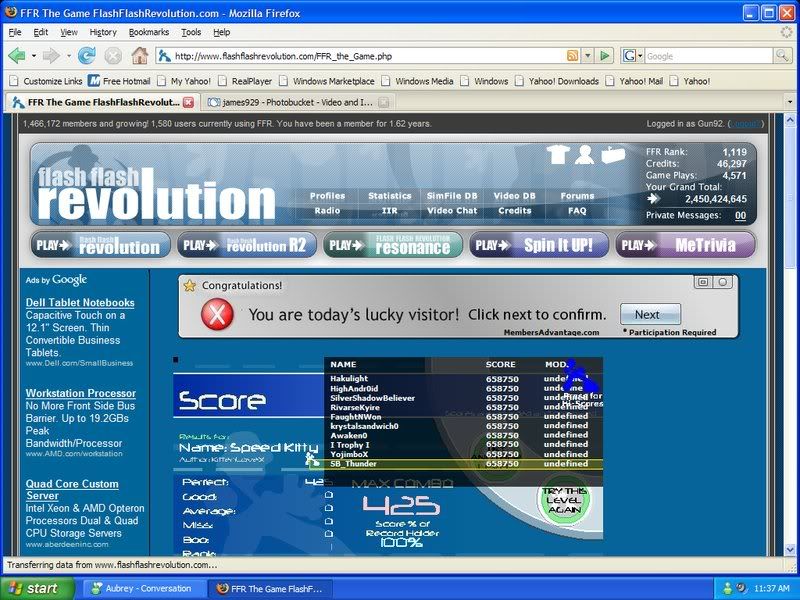
Task: Click the user silhouette icon in header
Action: (x=585, y=154)
